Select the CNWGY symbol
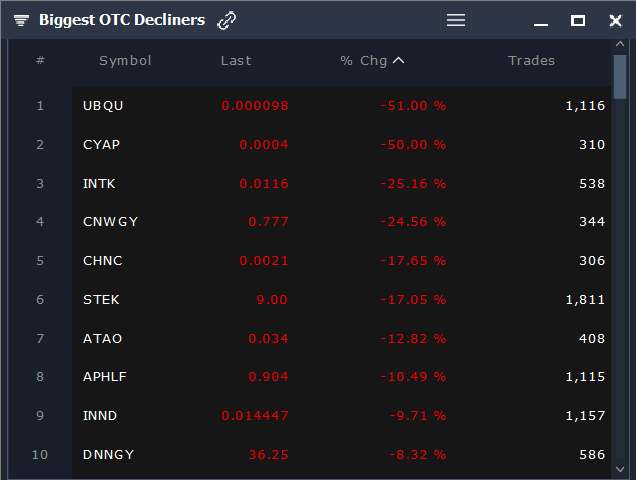 click(x=110, y=222)
